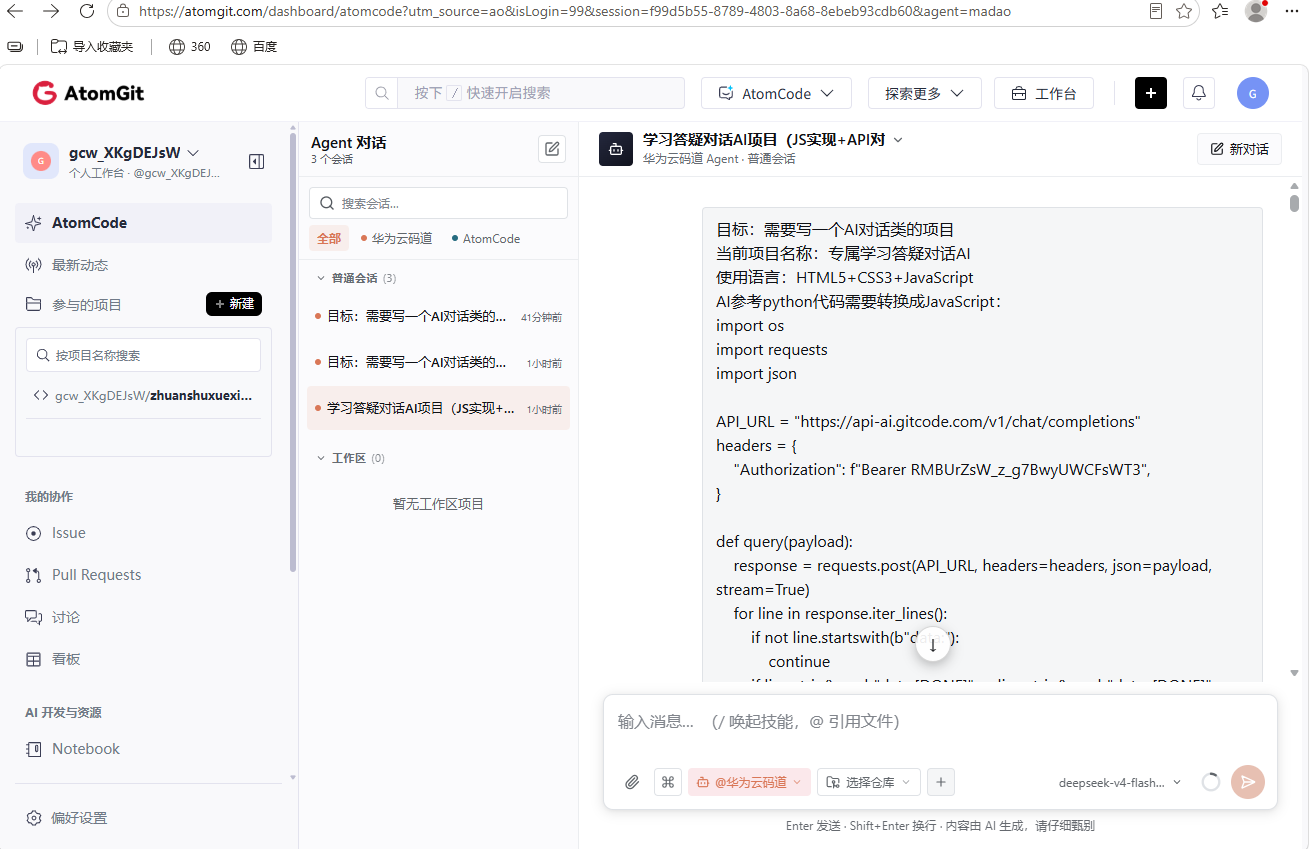Open the gcw_XKgDEJsW workspace switcher
The image size is (1309, 849).
[x=134, y=153]
